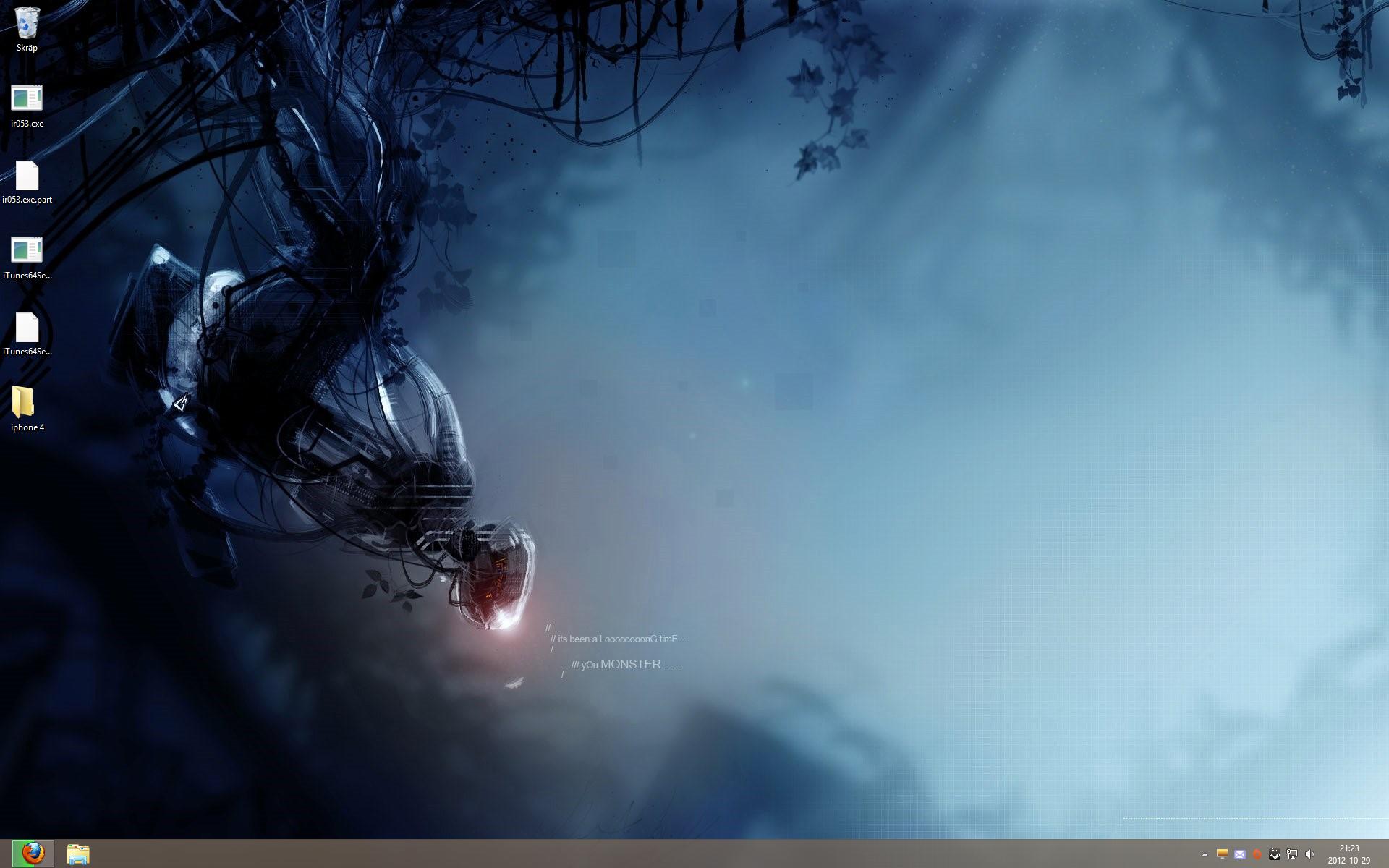
Task: Click the Show desktop strip at taskbar end
Action: coord(1385,854)
